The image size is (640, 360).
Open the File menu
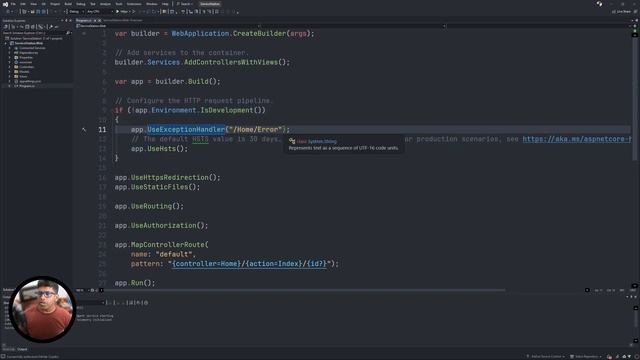[x=13, y=4]
